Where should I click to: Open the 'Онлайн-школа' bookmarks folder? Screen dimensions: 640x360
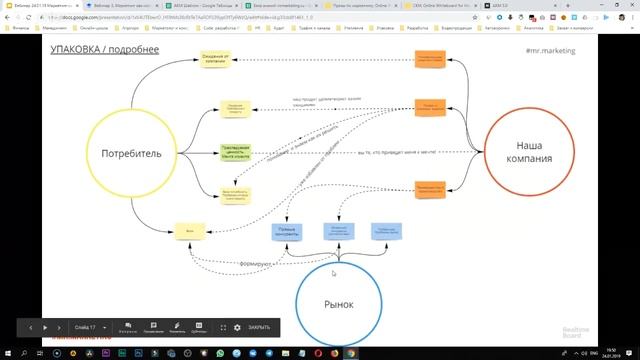[x=90, y=28]
